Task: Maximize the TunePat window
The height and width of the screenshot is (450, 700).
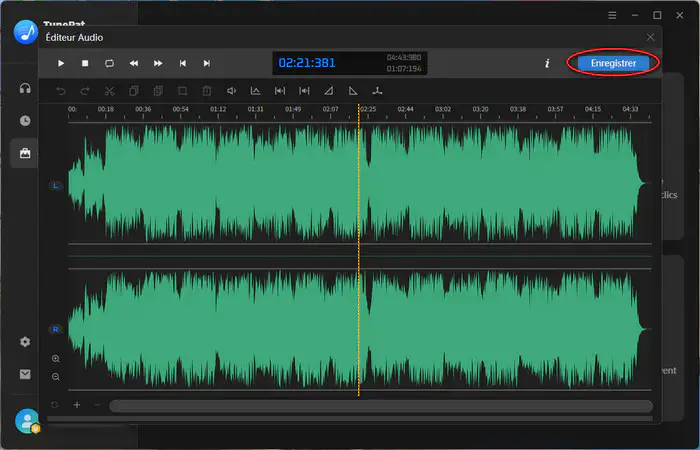Action: [657, 15]
